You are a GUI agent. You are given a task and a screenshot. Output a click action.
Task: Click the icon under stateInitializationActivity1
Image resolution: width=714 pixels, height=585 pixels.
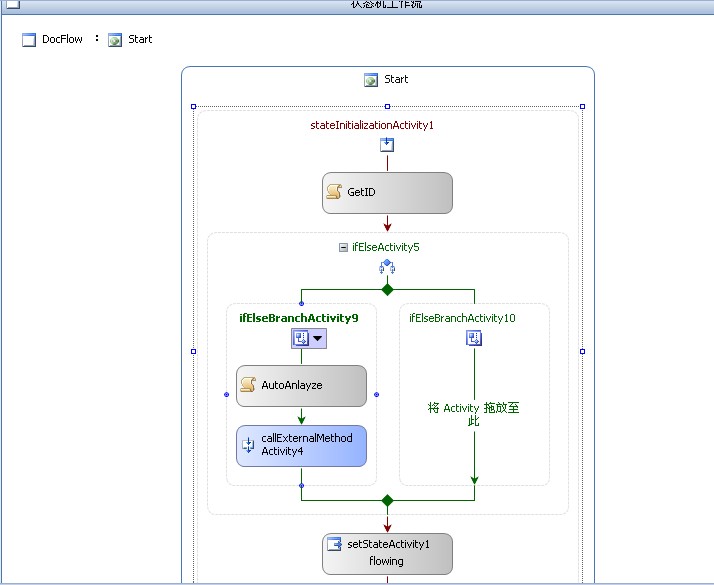[387, 145]
